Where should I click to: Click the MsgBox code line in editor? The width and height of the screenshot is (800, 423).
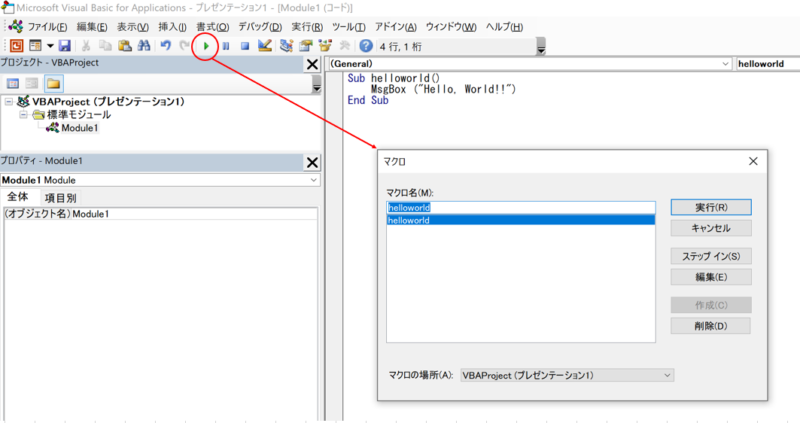pos(443,89)
